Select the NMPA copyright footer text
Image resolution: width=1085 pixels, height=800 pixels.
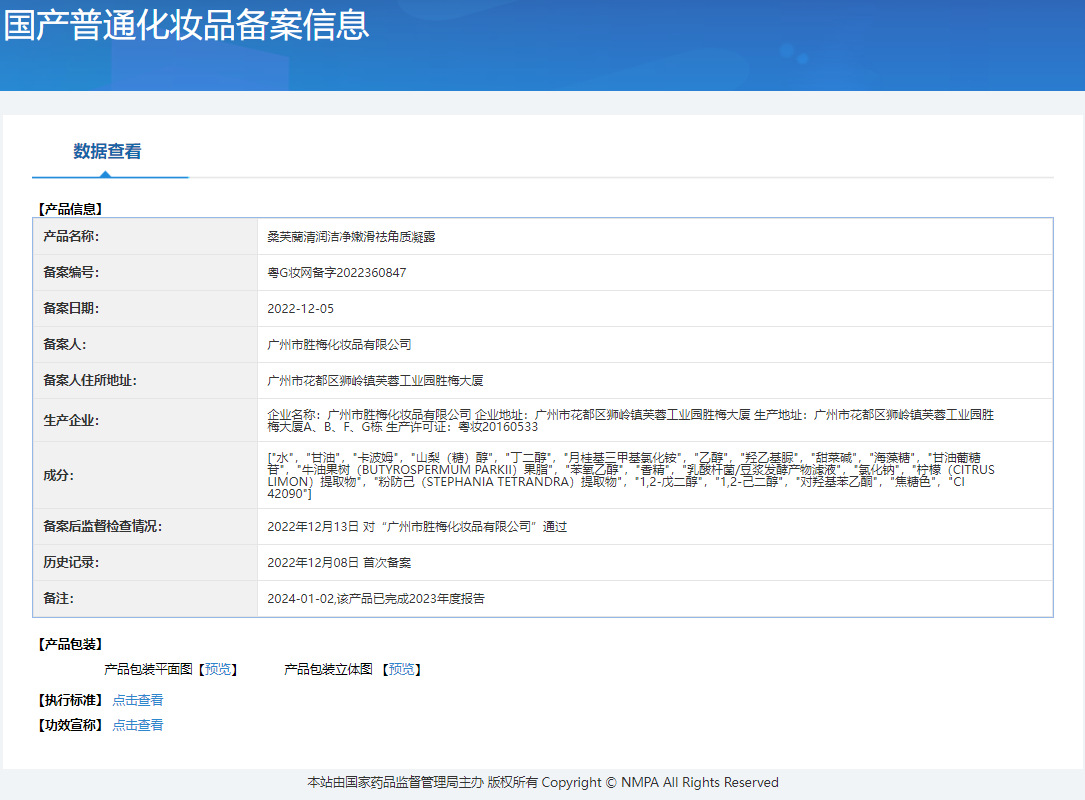(543, 782)
